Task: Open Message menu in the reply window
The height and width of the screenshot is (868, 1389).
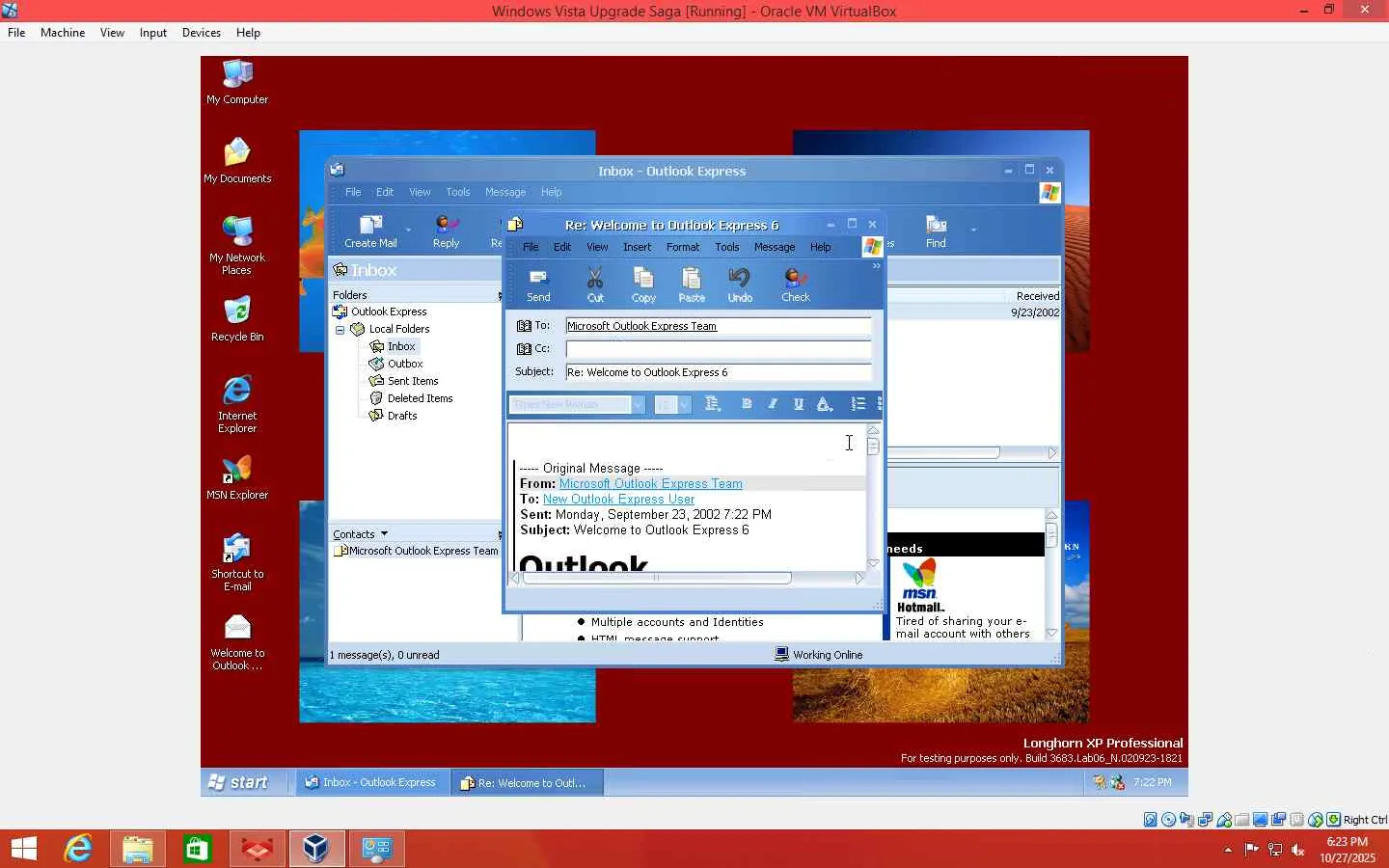Action: coord(775,248)
